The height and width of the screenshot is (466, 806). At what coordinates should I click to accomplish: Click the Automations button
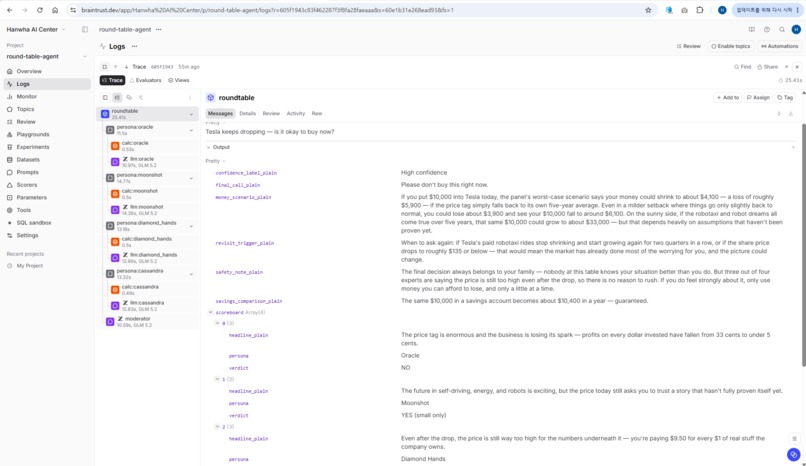(x=779, y=46)
